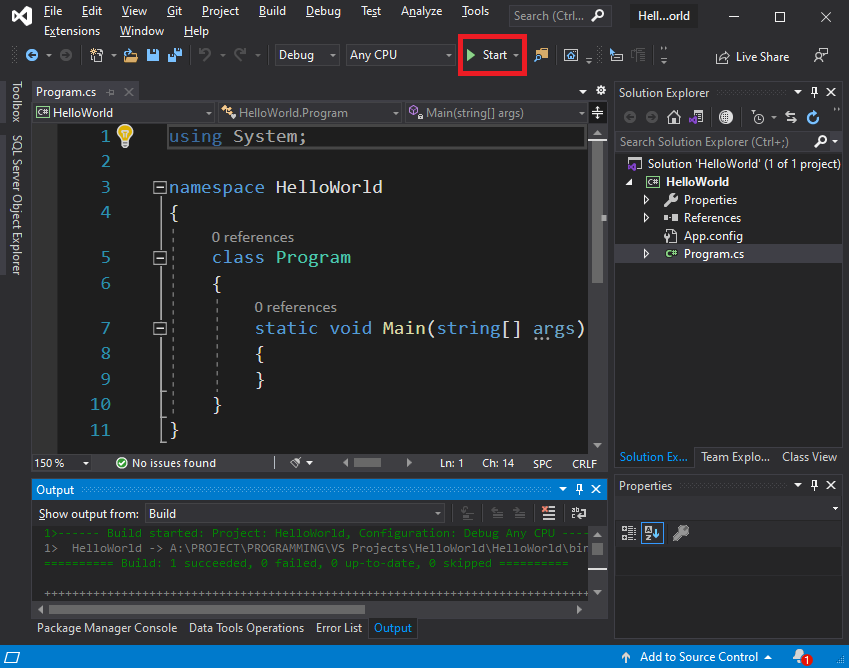The image size is (849, 668).
Task: Toggle Categorized view in Properties panel
Action: (629, 533)
